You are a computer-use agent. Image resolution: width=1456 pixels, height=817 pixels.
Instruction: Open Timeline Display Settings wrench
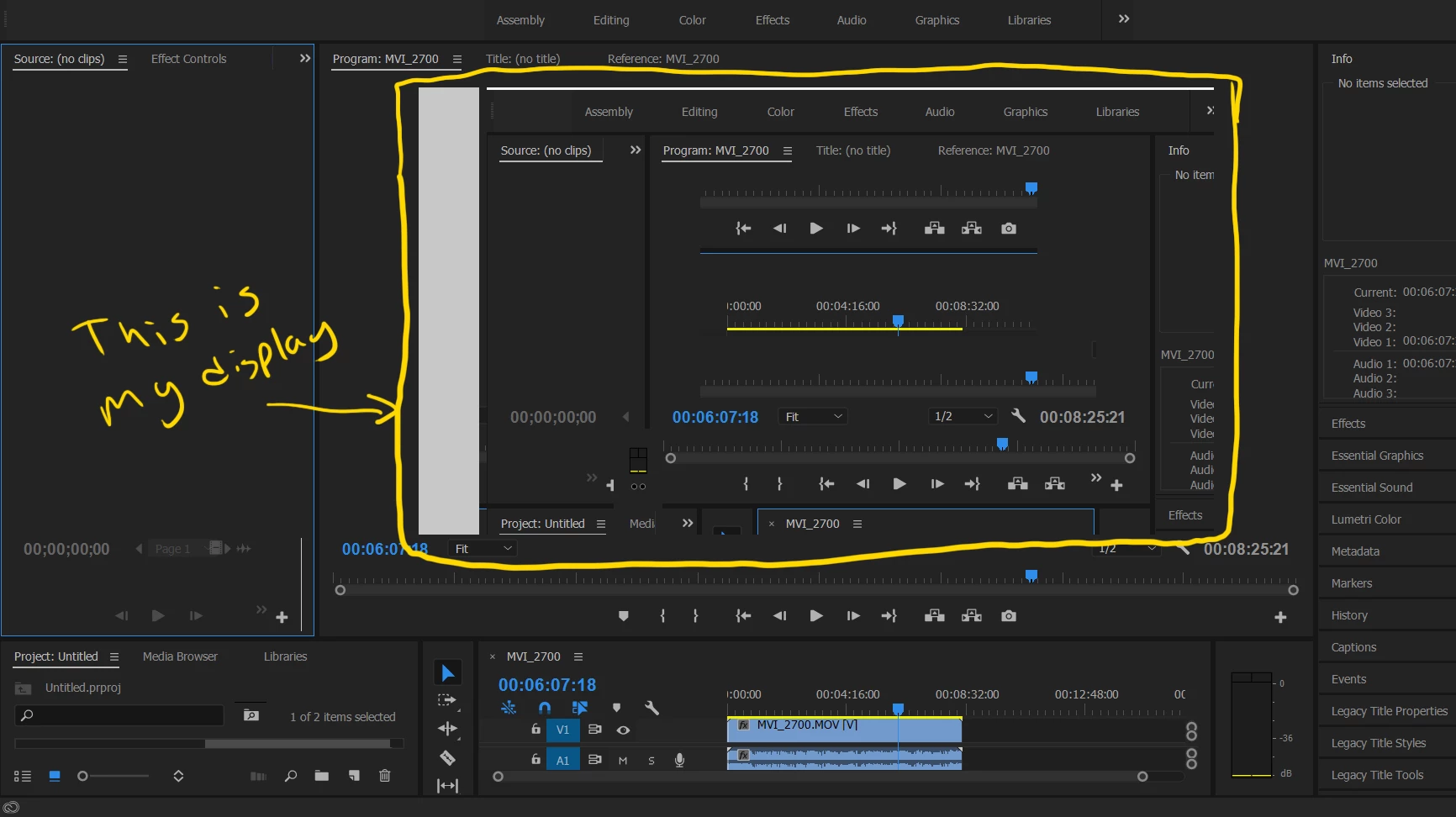[x=652, y=708]
